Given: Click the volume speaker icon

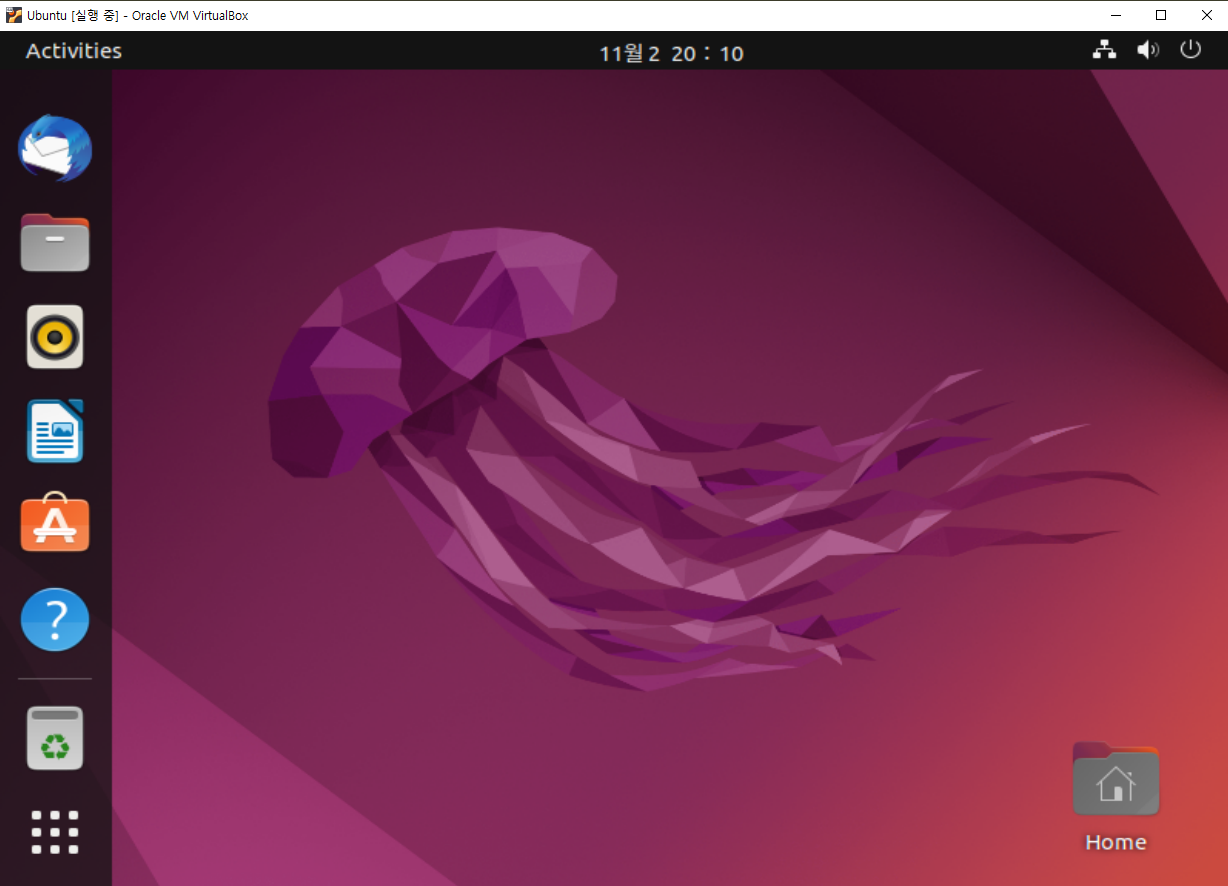Looking at the screenshot, I should pyautogui.click(x=1148, y=50).
